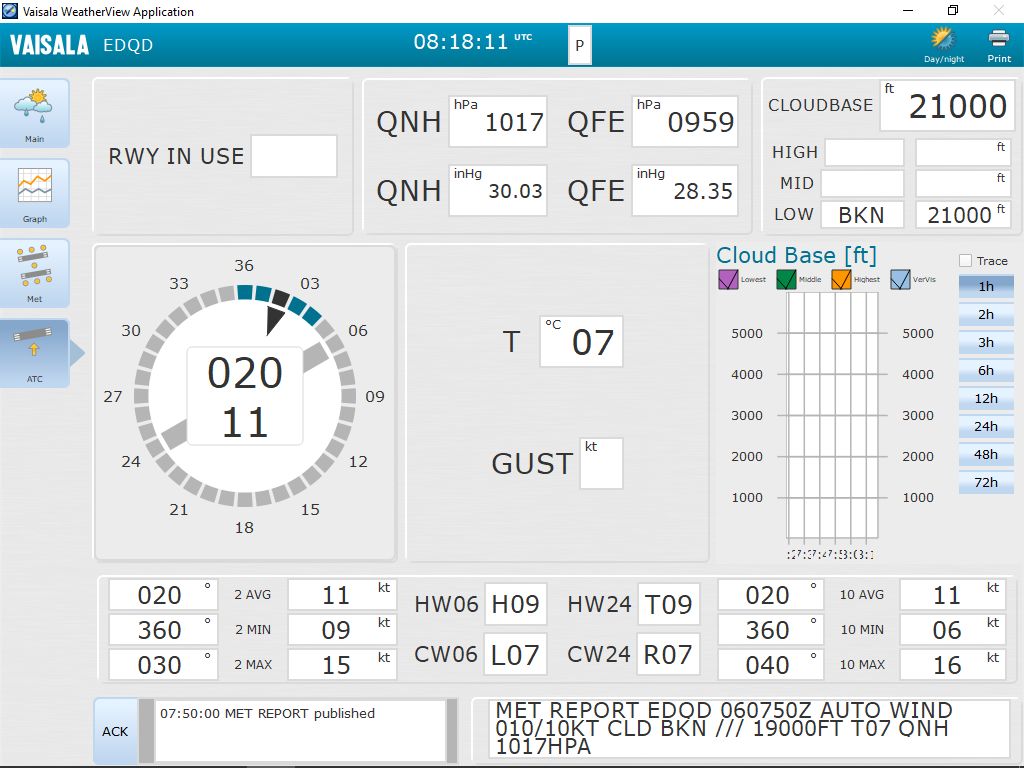1024x768 pixels.
Task: Select the 24h time range
Action: click(986, 426)
